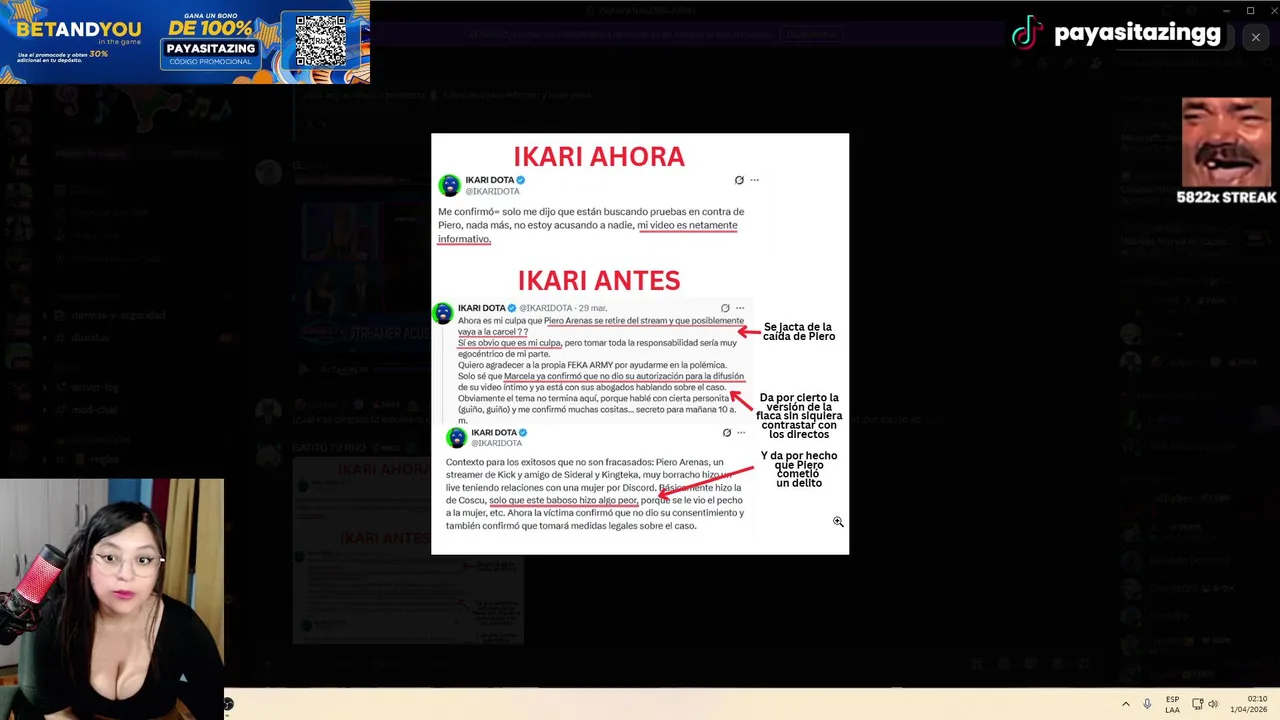Click the 'IKARI ANTES' red heading

click(x=598, y=280)
